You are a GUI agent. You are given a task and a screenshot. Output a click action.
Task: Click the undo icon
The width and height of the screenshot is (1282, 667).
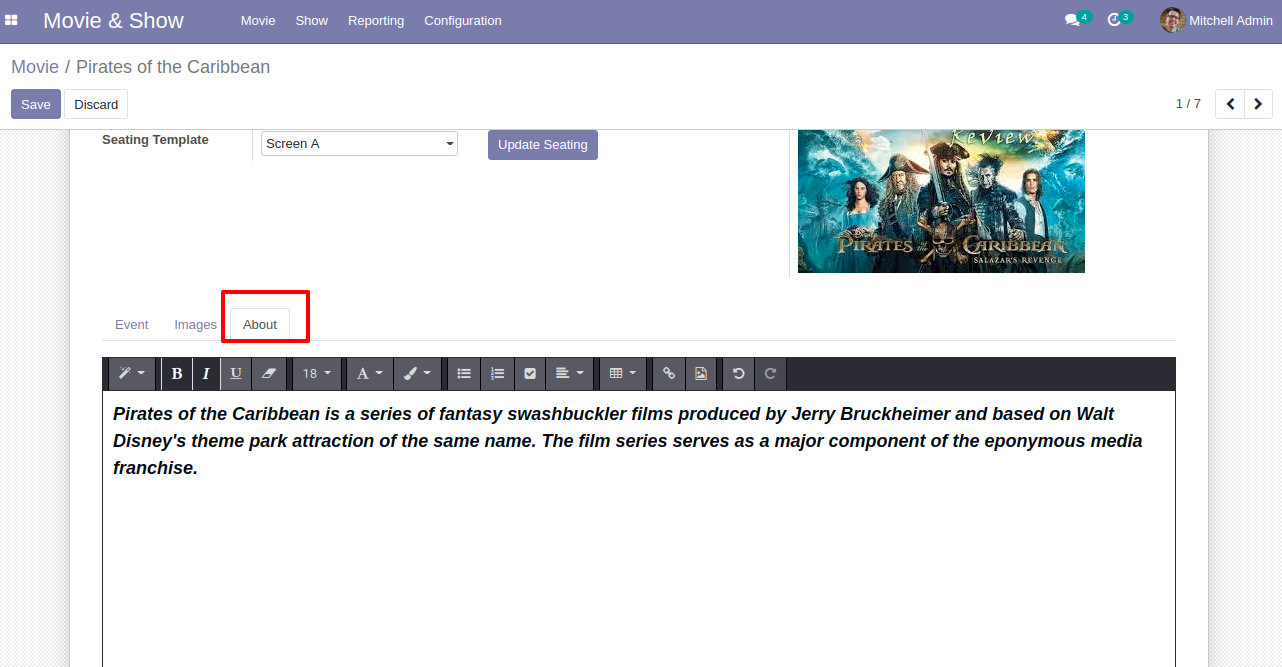739,373
